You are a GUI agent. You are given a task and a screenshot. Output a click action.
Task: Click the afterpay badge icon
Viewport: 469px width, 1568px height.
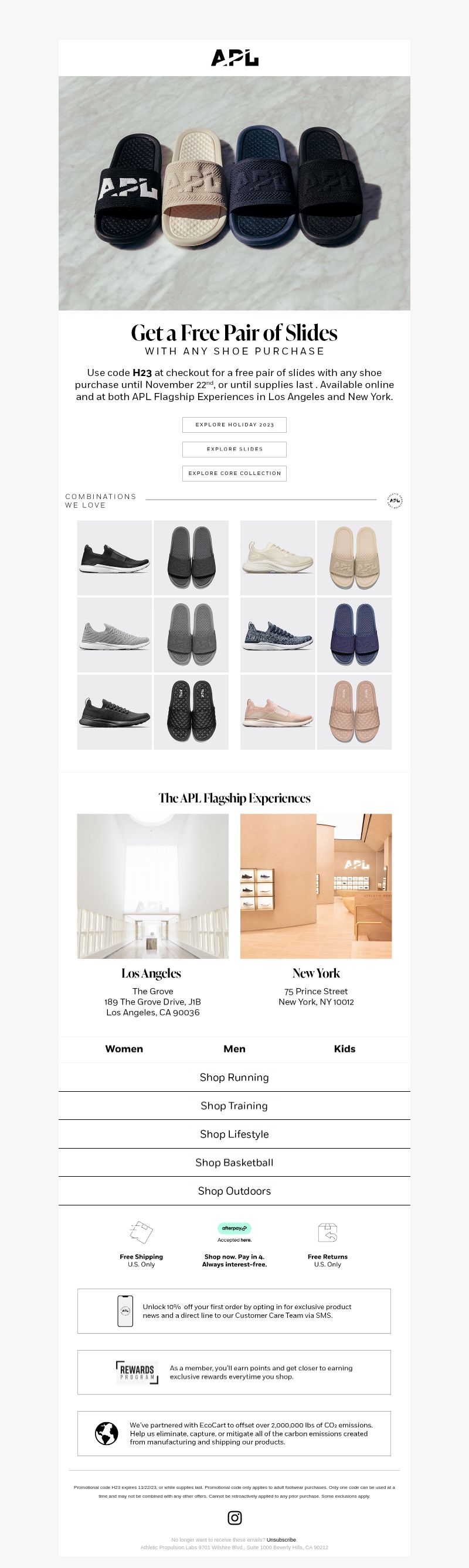[x=235, y=1228]
